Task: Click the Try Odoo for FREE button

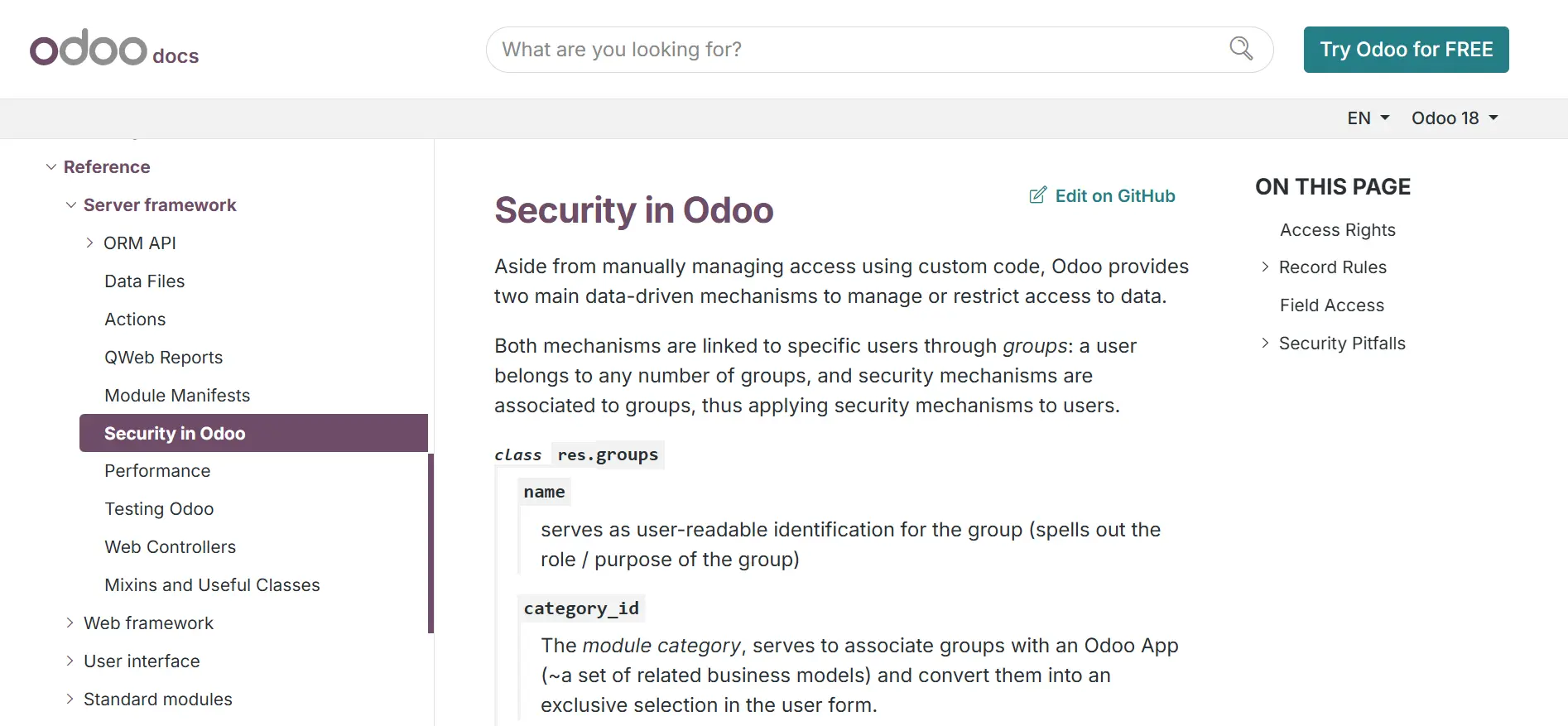Action: point(1406,50)
